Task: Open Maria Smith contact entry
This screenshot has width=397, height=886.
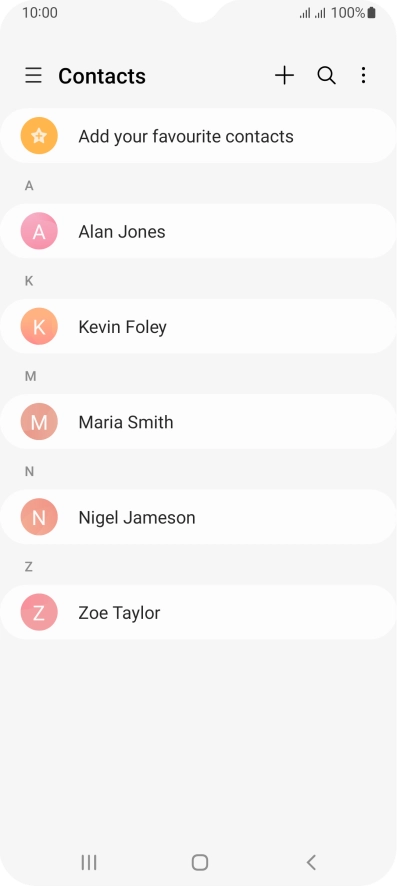Action: pyautogui.click(x=198, y=422)
